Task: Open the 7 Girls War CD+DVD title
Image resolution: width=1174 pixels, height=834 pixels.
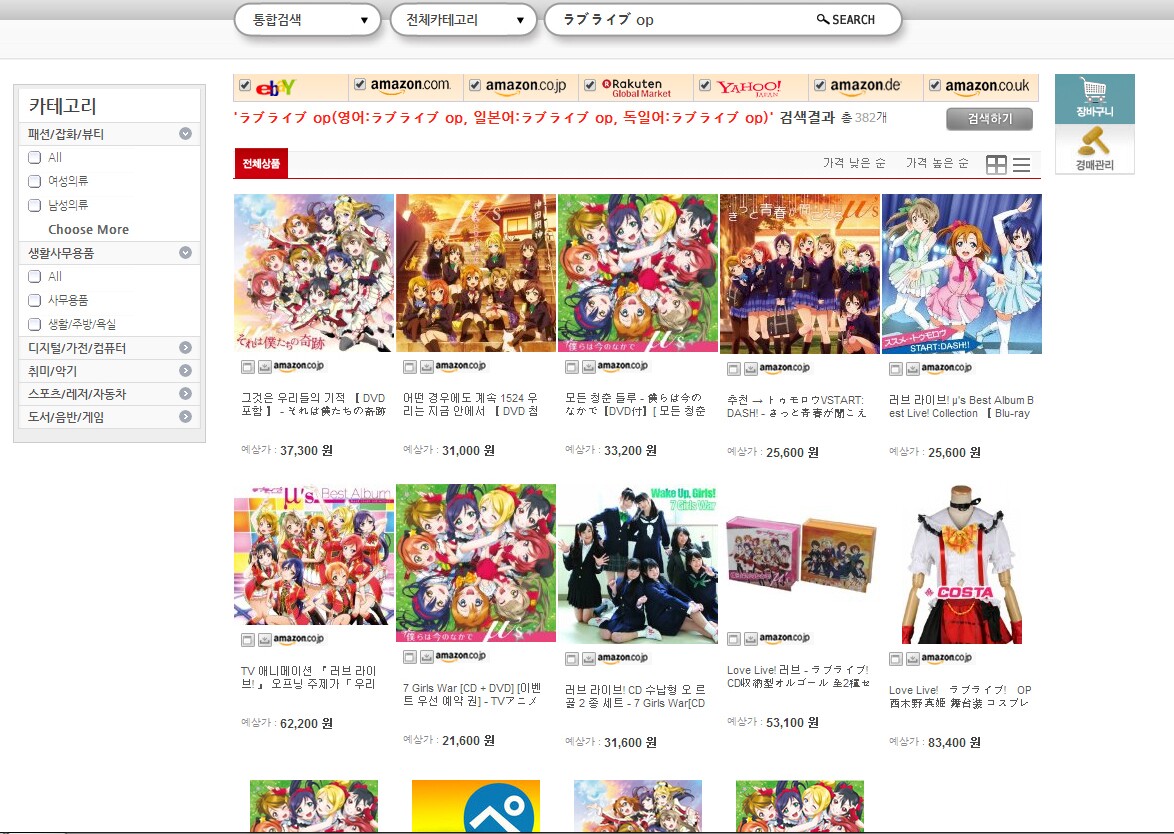Action: [472, 694]
